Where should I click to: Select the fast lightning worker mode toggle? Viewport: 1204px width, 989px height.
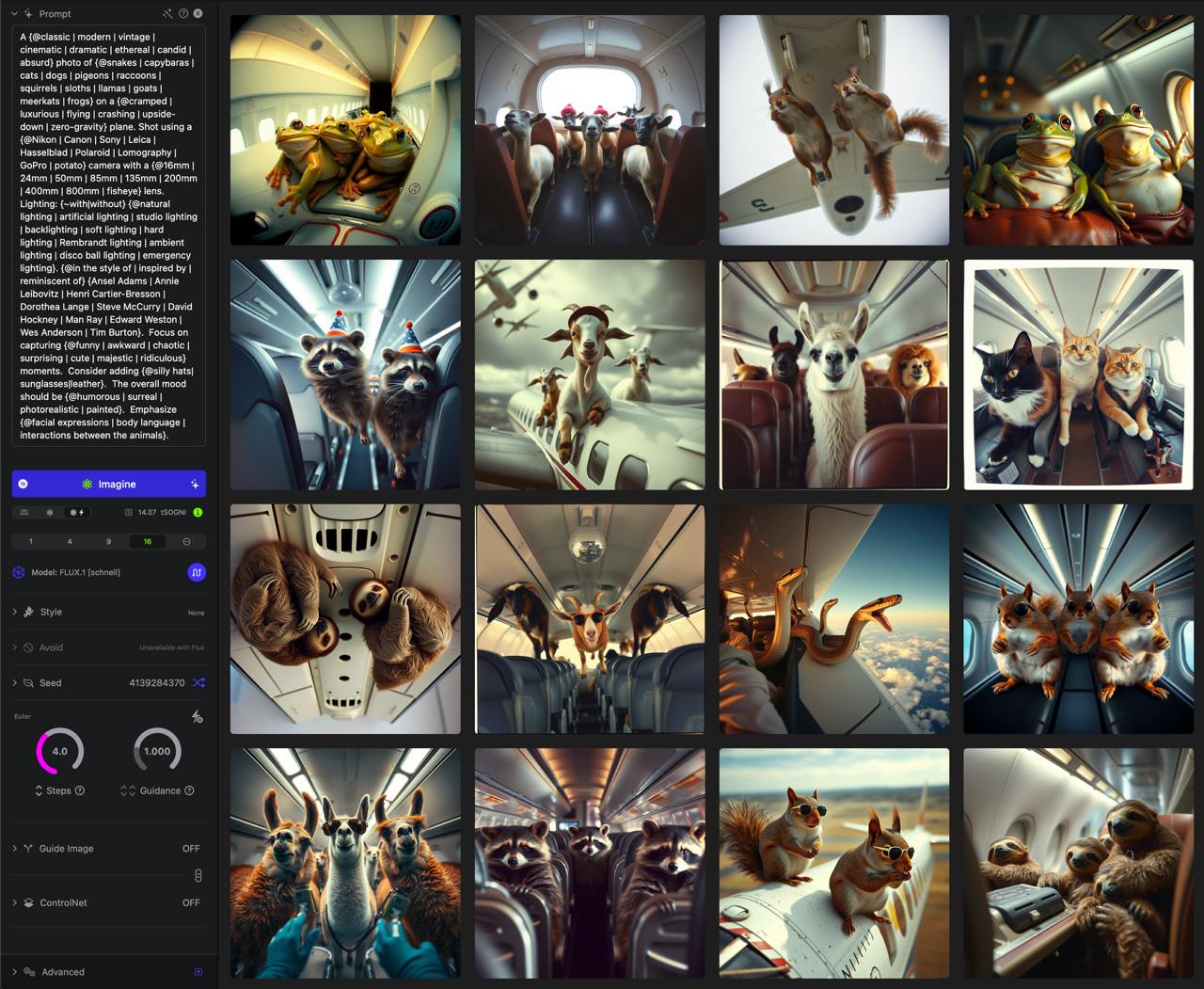click(76, 513)
